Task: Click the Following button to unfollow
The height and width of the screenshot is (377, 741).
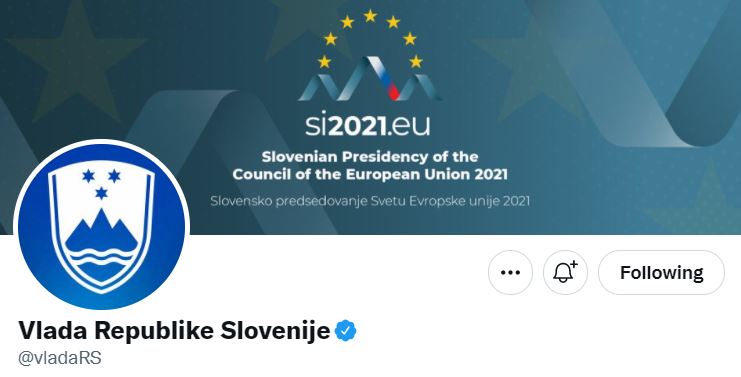Action: click(661, 273)
